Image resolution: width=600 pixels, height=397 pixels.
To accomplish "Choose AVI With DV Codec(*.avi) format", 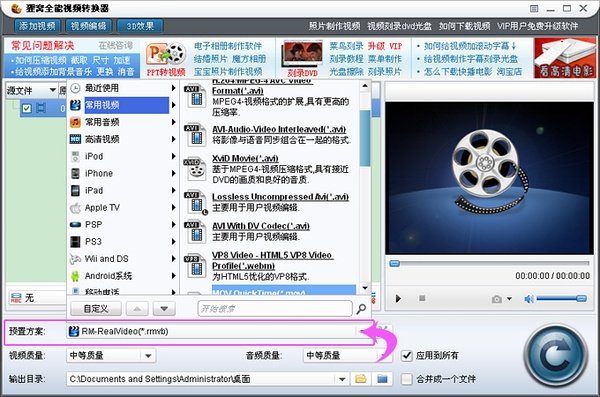I will click(x=261, y=226).
